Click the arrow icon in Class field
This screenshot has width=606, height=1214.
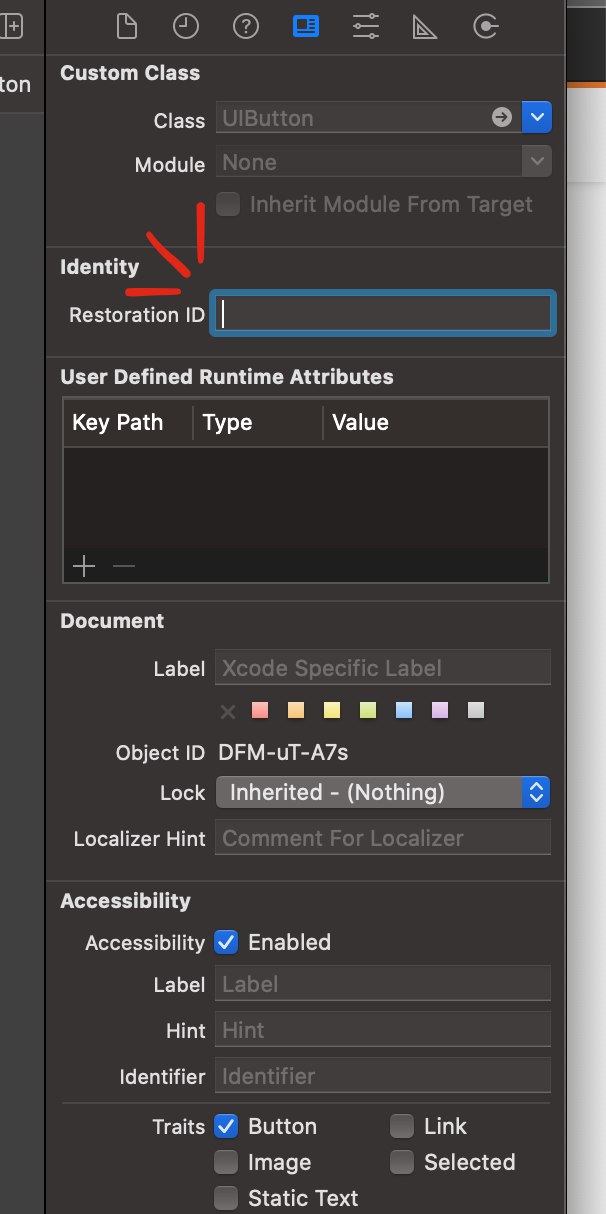tap(501, 118)
